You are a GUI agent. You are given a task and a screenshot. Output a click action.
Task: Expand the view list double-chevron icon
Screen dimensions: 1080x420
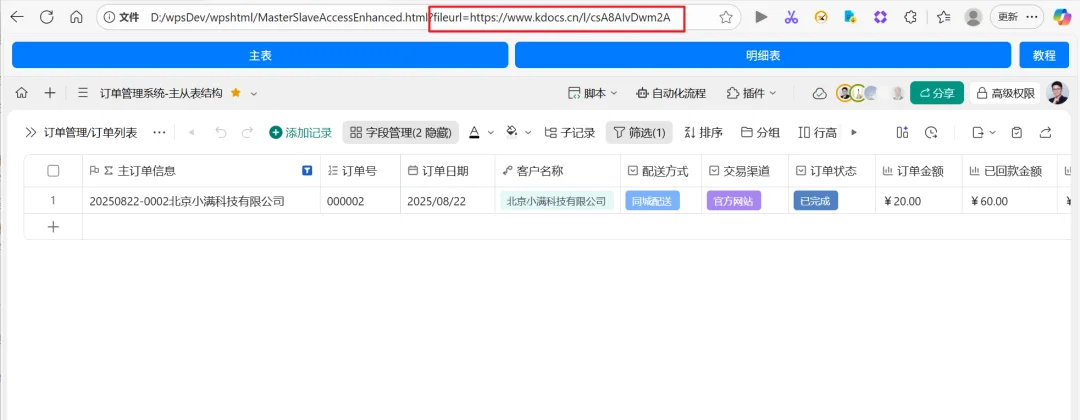coord(30,132)
